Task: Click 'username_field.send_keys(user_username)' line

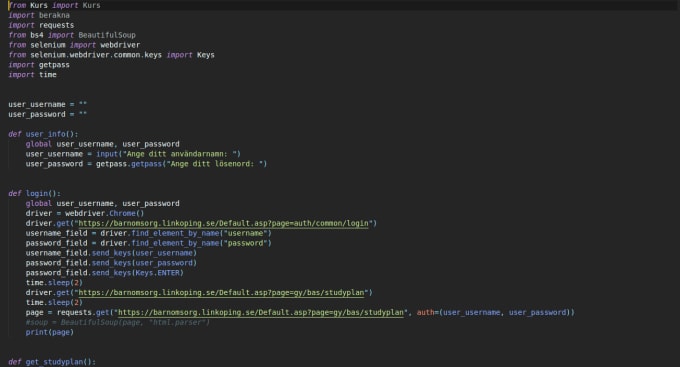Action: (x=111, y=253)
